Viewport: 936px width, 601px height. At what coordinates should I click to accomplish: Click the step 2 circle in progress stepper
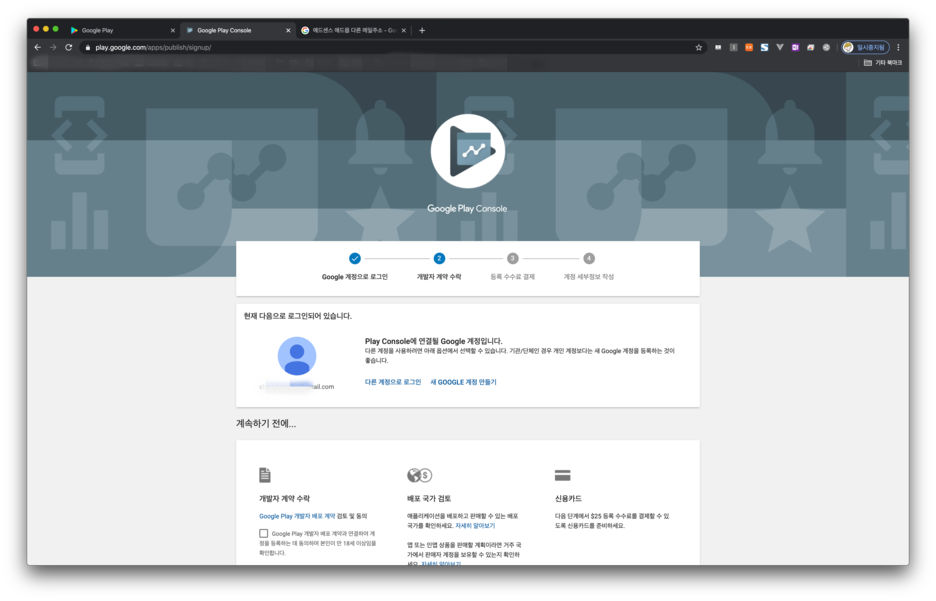tap(439, 258)
